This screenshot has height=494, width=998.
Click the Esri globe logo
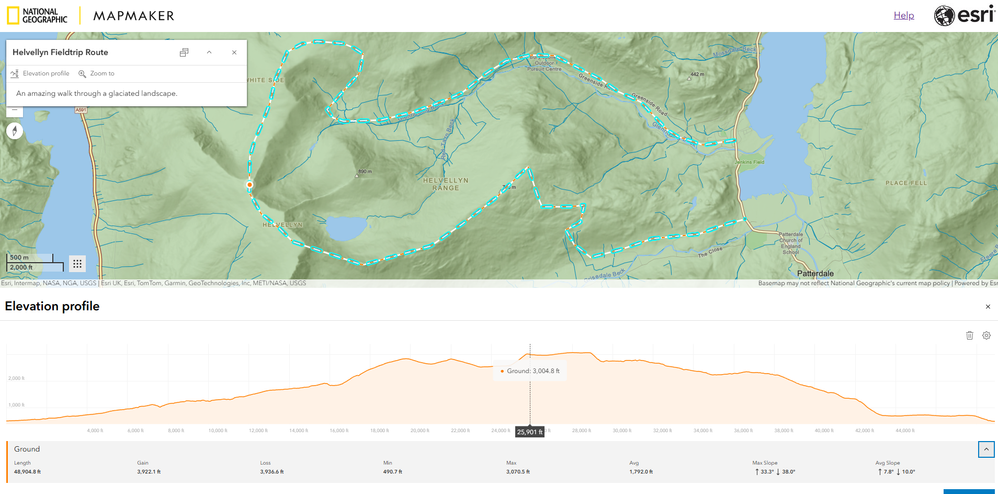point(963,15)
